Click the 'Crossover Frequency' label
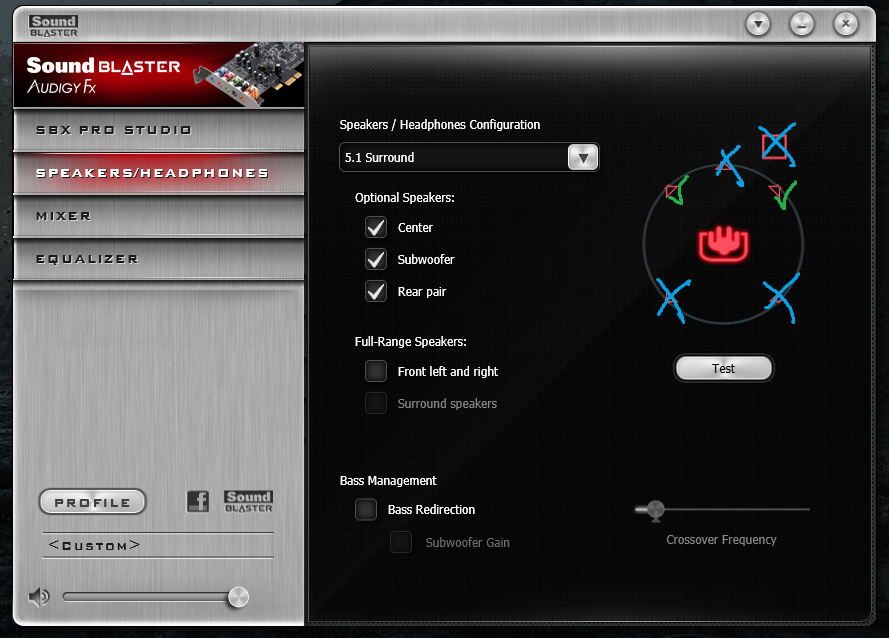The width and height of the screenshot is (889, 638). (x=721, y=540)
